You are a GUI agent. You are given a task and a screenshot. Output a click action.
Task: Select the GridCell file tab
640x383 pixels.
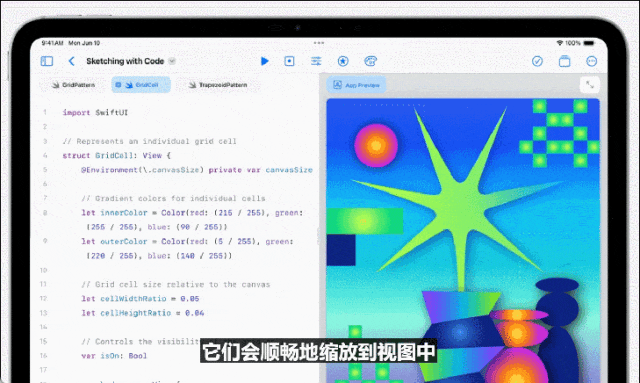click(x=141, y=85)
